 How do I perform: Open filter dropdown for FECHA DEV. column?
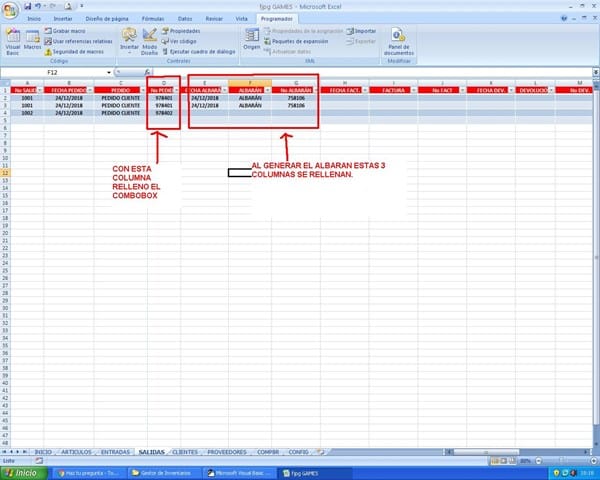(x=511, y=90)
